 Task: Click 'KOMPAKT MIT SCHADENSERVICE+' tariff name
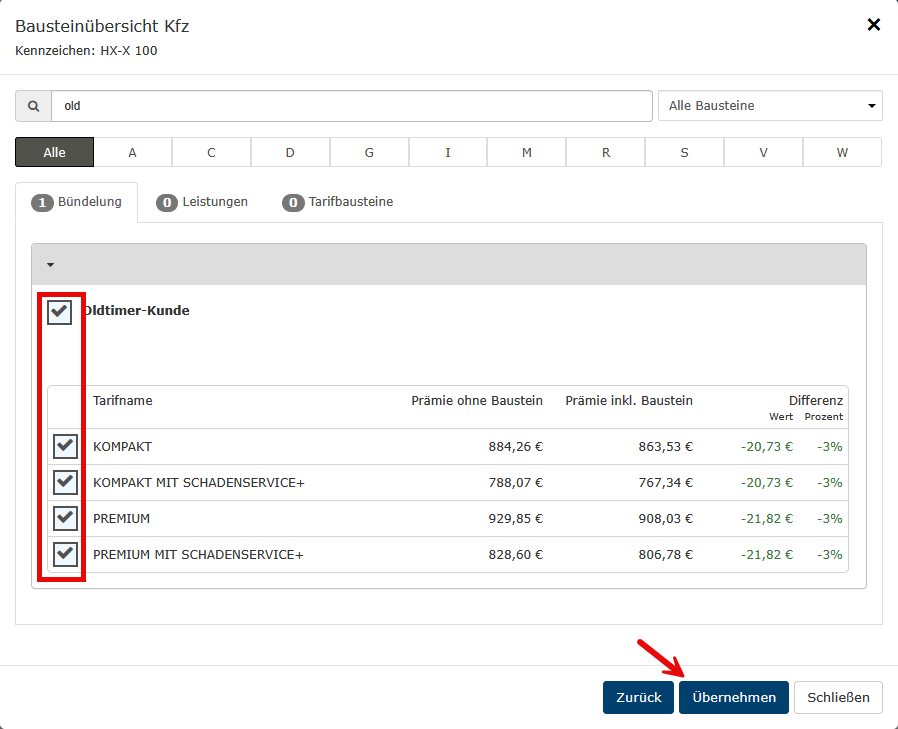point(199,483)
